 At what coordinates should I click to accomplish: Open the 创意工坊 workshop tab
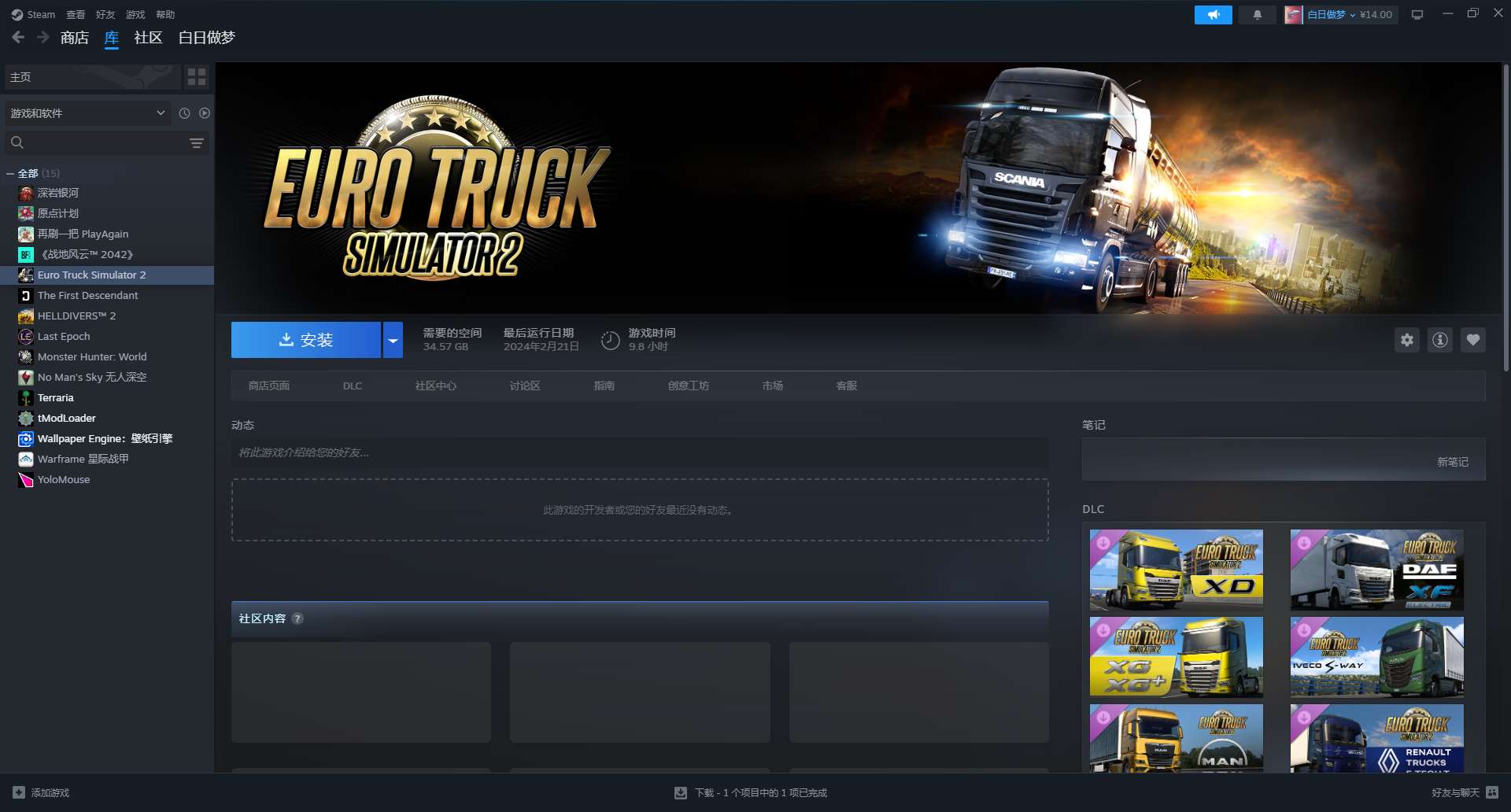click(x=688, y=386)
